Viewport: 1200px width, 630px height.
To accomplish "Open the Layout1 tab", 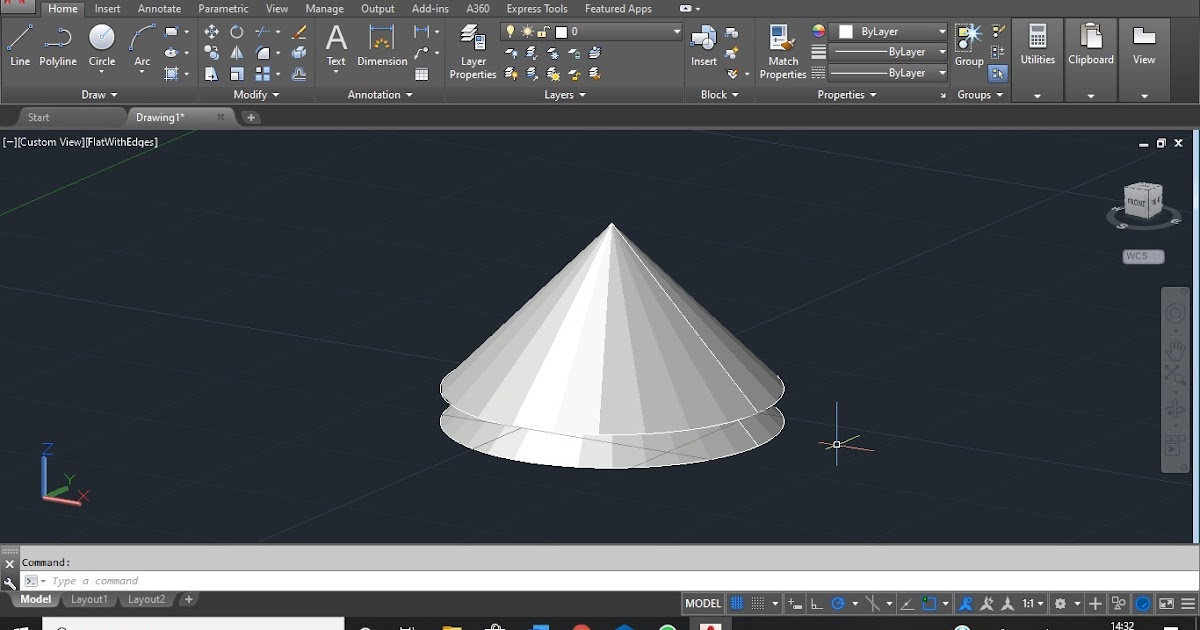I will 89,599.
